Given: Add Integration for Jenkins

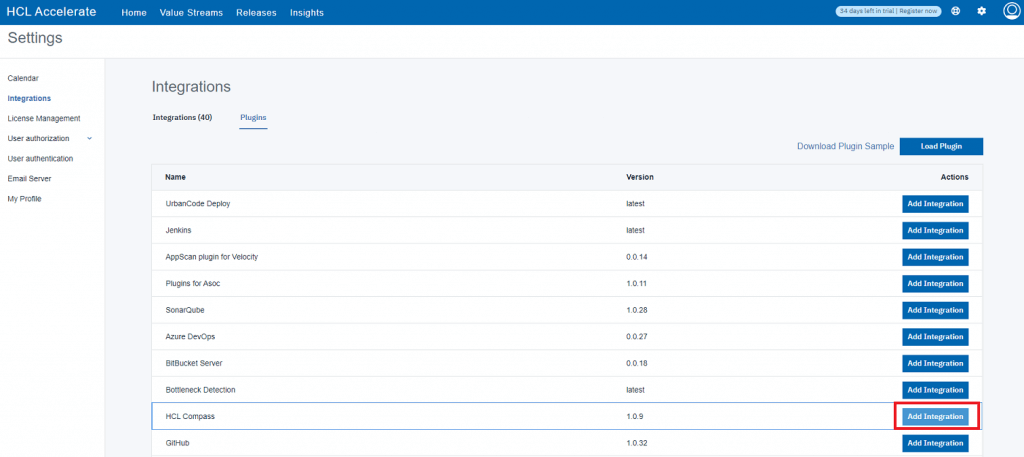Looking at the screenshot, I should (935, 230).
